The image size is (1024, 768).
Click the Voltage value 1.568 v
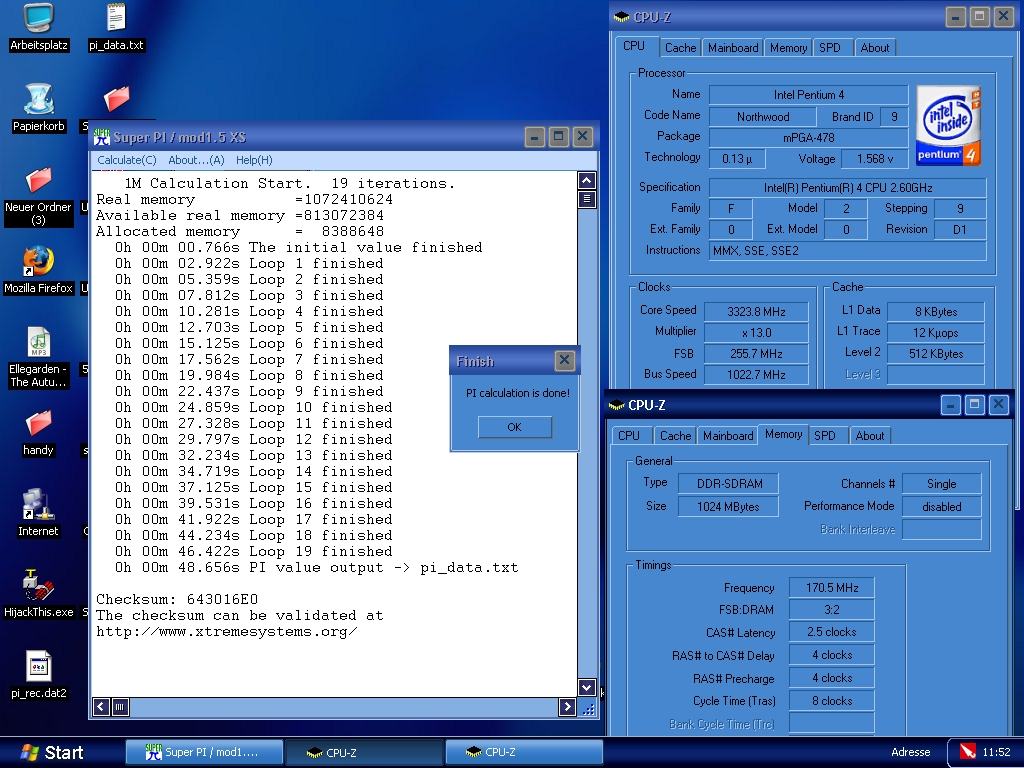[x=875, y=159]
